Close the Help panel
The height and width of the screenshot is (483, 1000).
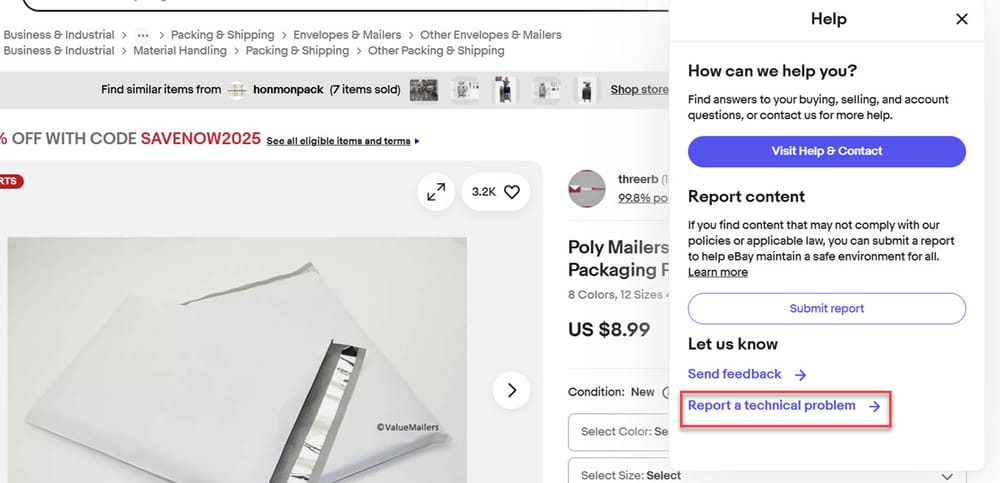(962, 19)
